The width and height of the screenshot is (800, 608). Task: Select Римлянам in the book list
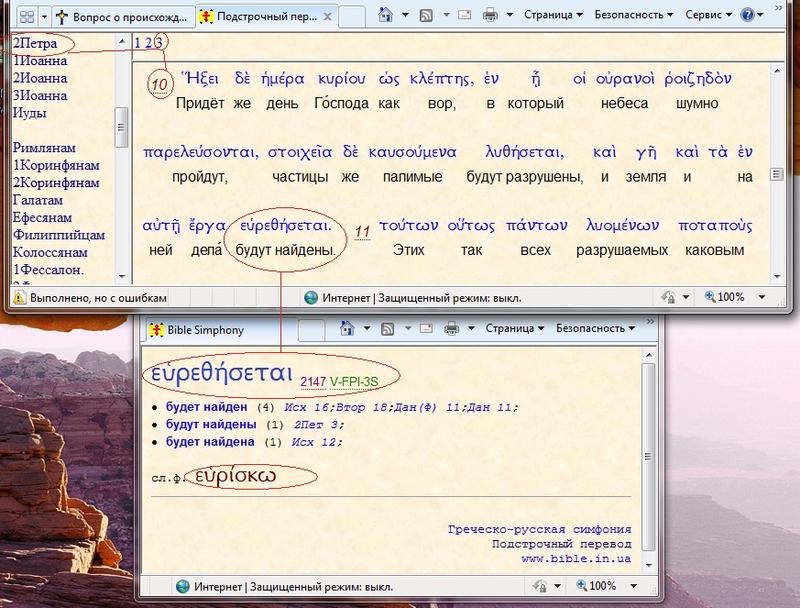coord(41,148)
